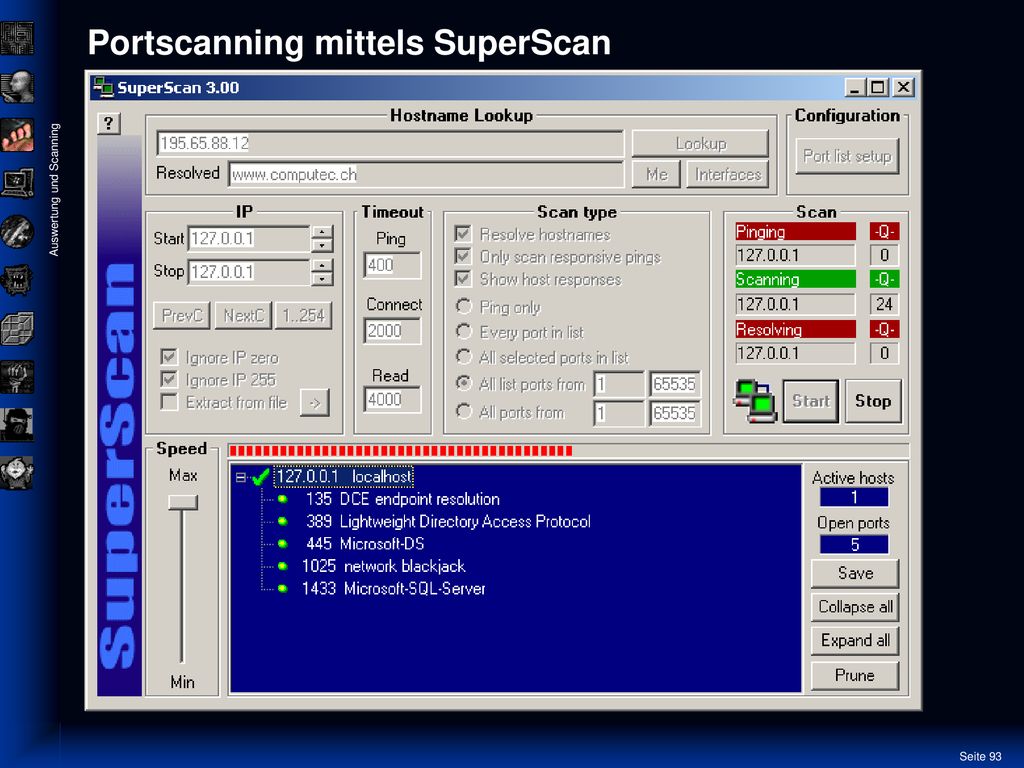The image size is (1024, 768).
Task: Click the NextC button
Action: 244,315
